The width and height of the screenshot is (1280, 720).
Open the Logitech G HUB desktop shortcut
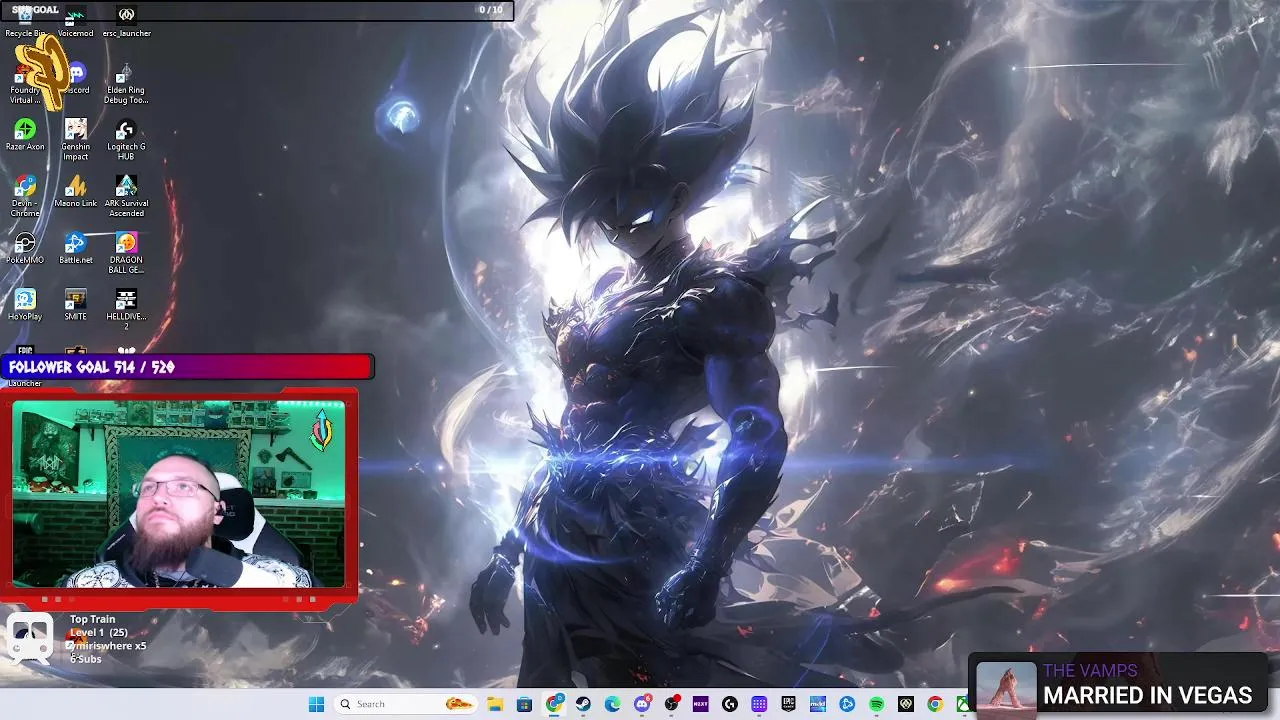point(126,140)
